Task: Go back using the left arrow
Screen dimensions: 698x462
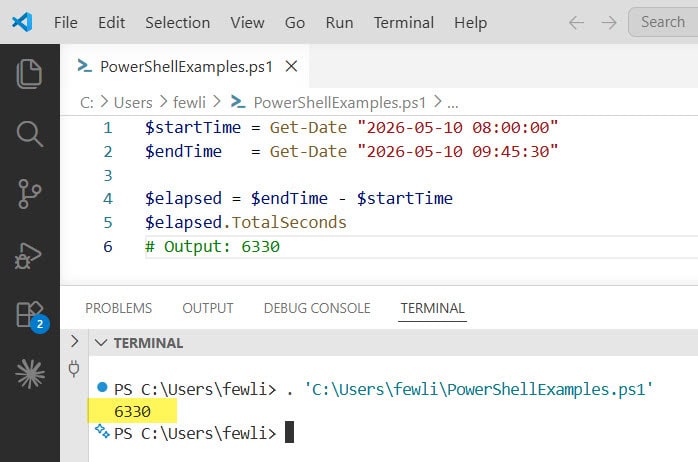Action: 576,22
